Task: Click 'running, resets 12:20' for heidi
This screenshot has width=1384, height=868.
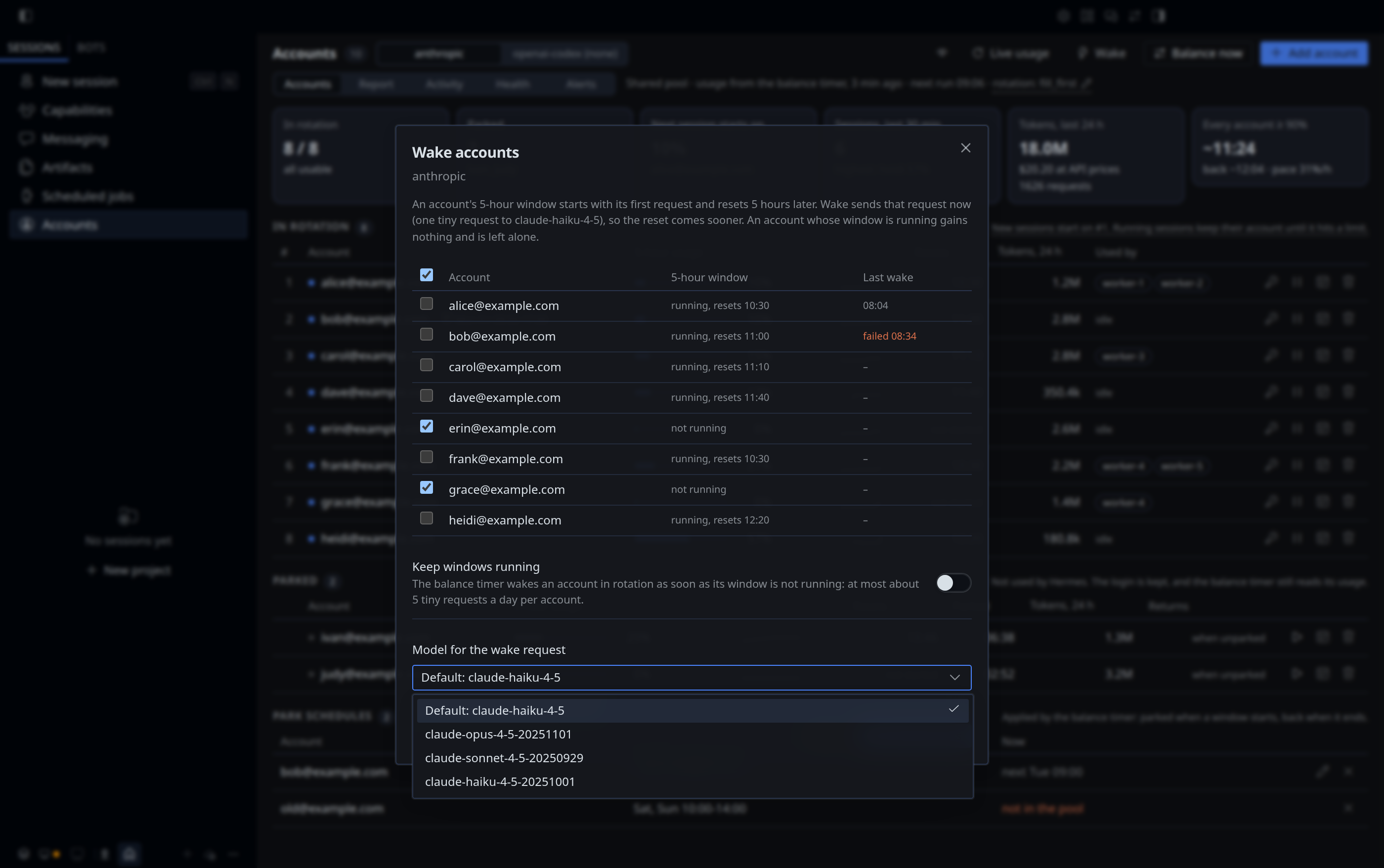Action: click(x=720, y=520)
